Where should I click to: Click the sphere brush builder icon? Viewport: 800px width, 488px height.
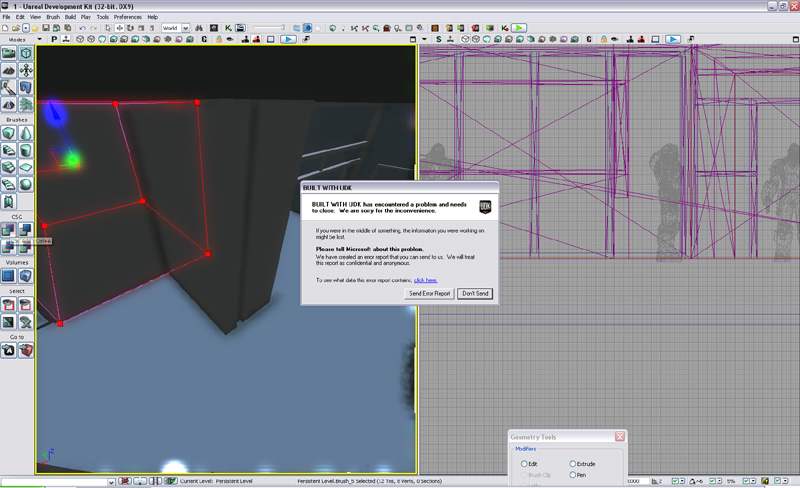tap(25, 184)
